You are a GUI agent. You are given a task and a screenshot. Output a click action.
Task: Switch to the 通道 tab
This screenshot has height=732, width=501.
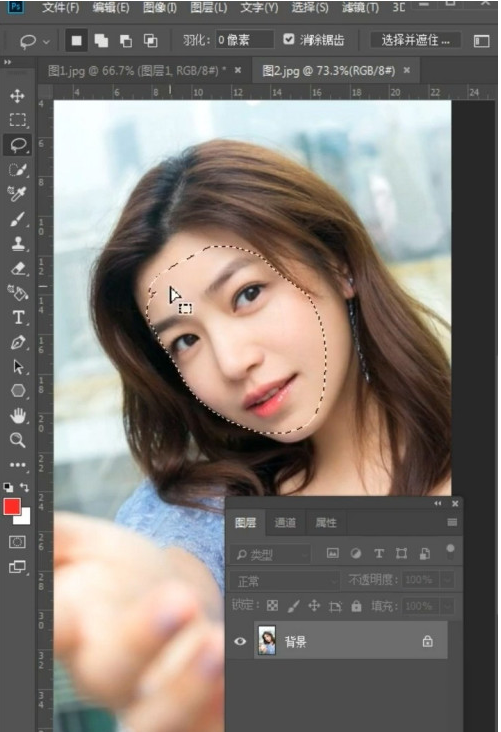tap(285, 522)
